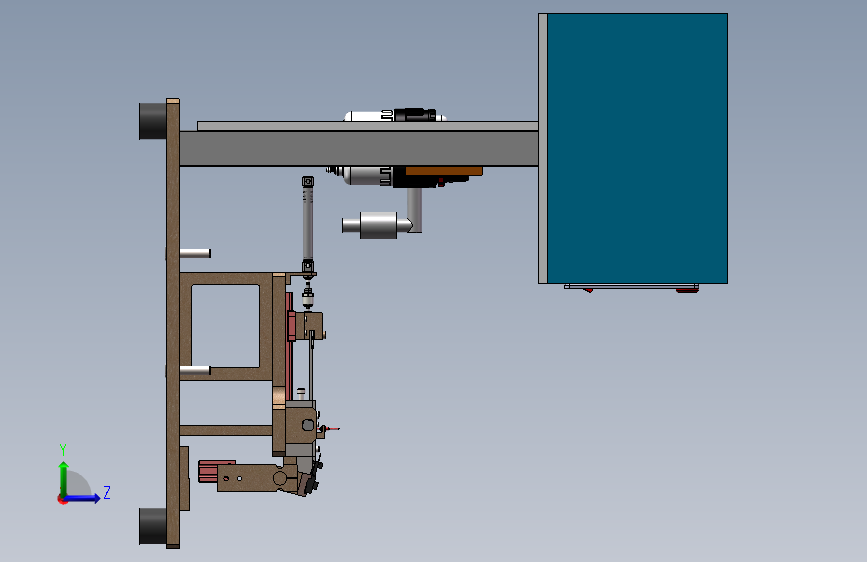Viewport: 867px width, 562px height.
Task: Select the gray horizontal beam
Action: pos(359,148)
